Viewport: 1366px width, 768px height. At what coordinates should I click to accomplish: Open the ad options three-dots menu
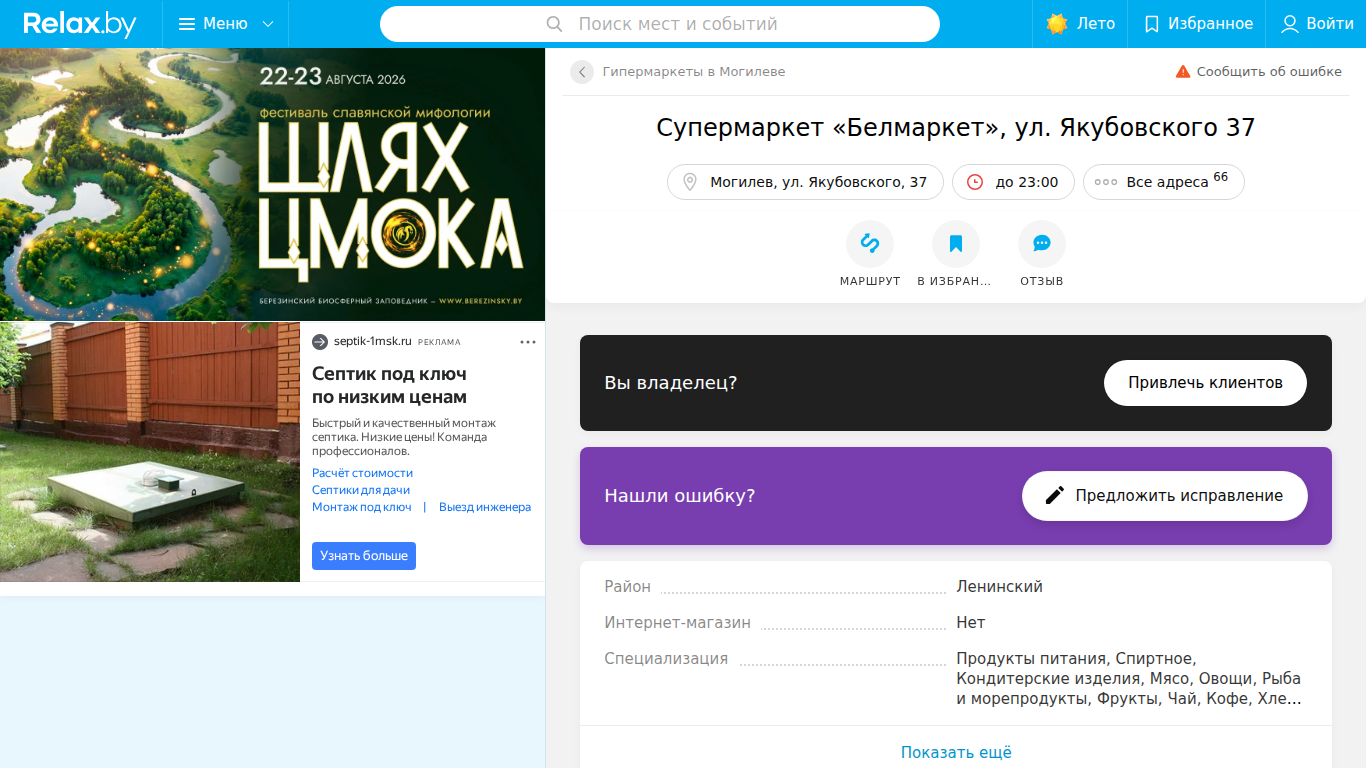coord(528,342)
